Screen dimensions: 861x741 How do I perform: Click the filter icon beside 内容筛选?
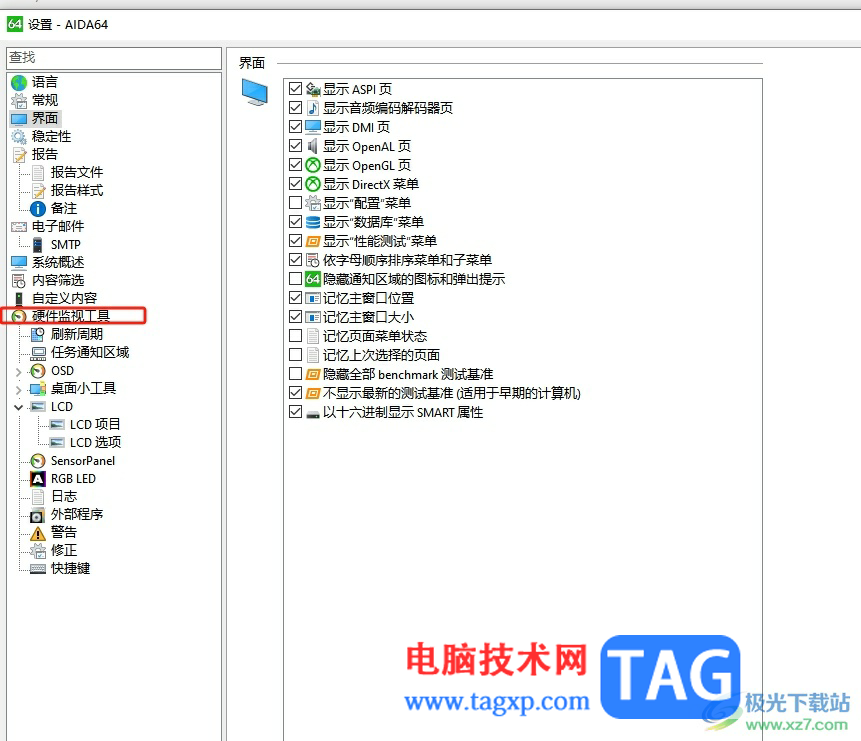coord(19,281)
